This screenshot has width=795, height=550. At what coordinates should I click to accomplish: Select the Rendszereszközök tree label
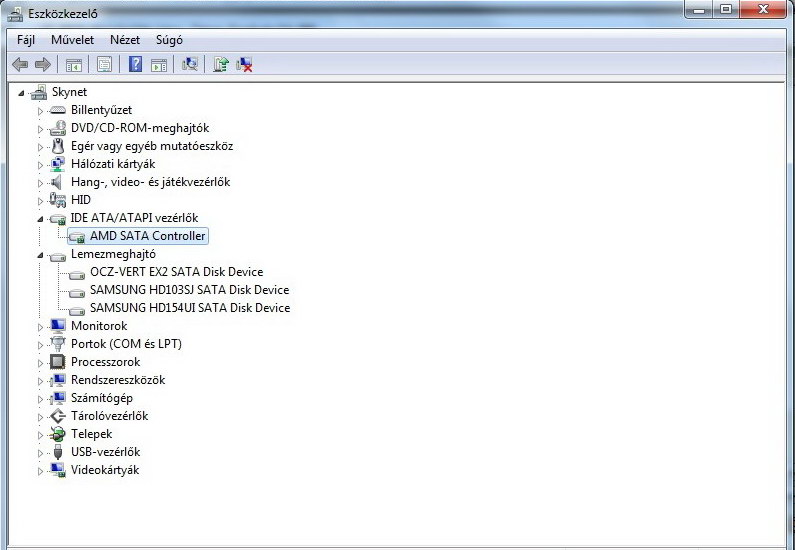118,380
